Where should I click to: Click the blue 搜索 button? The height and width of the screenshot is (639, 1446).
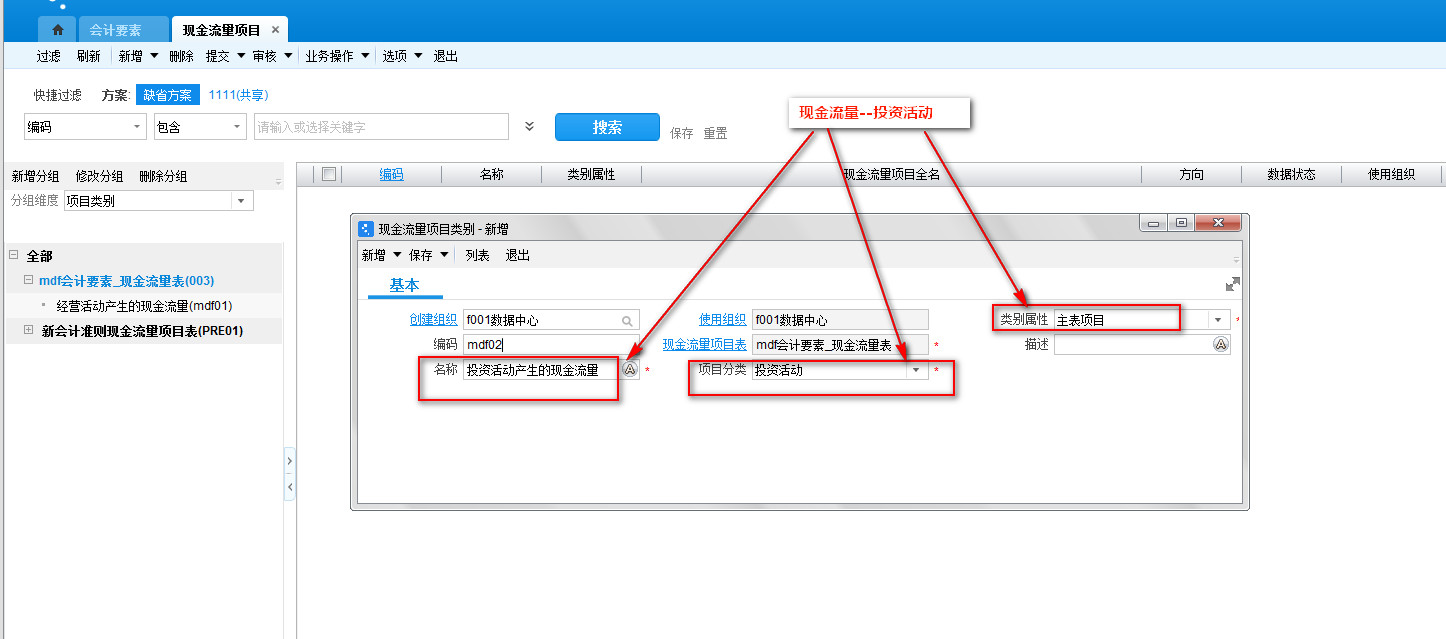[607, 127]
